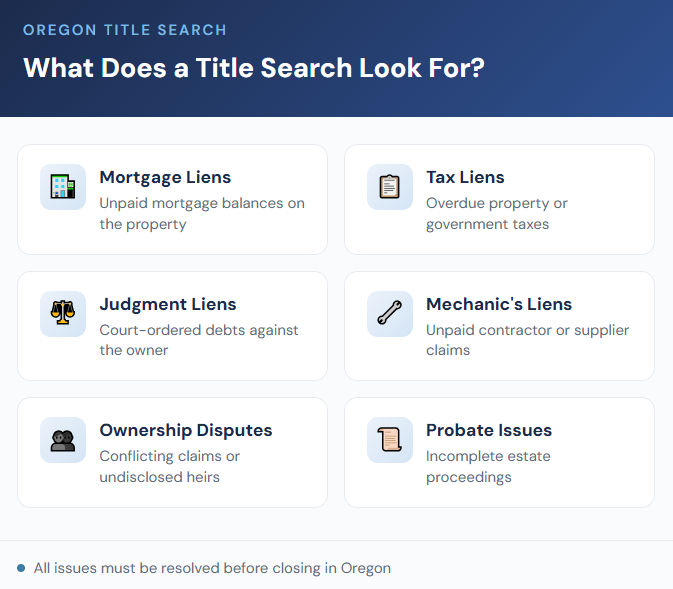Click the Tax Liens clipboard icon
Screen dimensions: 673x589
click(x=390, y=187)
